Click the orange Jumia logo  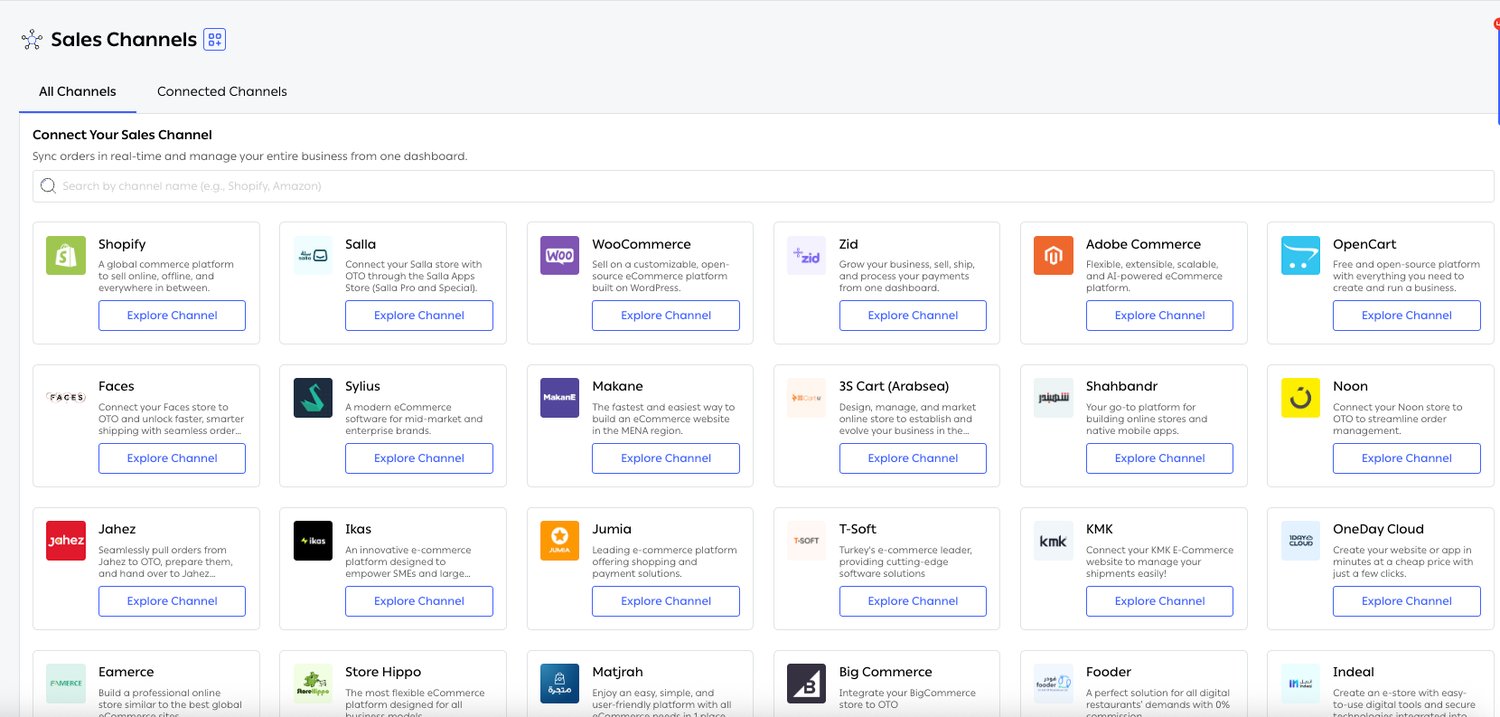(x=560, y=541)
